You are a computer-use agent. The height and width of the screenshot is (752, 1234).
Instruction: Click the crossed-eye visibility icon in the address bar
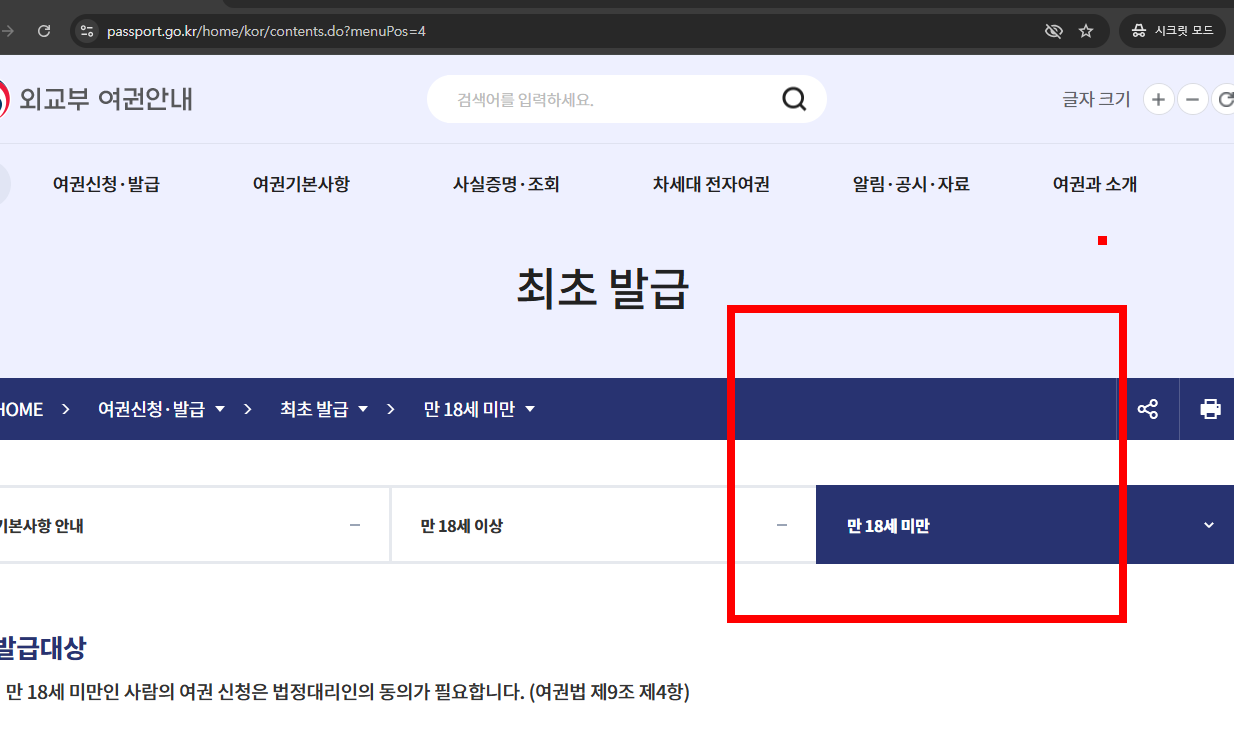(x=1053, y=31)
